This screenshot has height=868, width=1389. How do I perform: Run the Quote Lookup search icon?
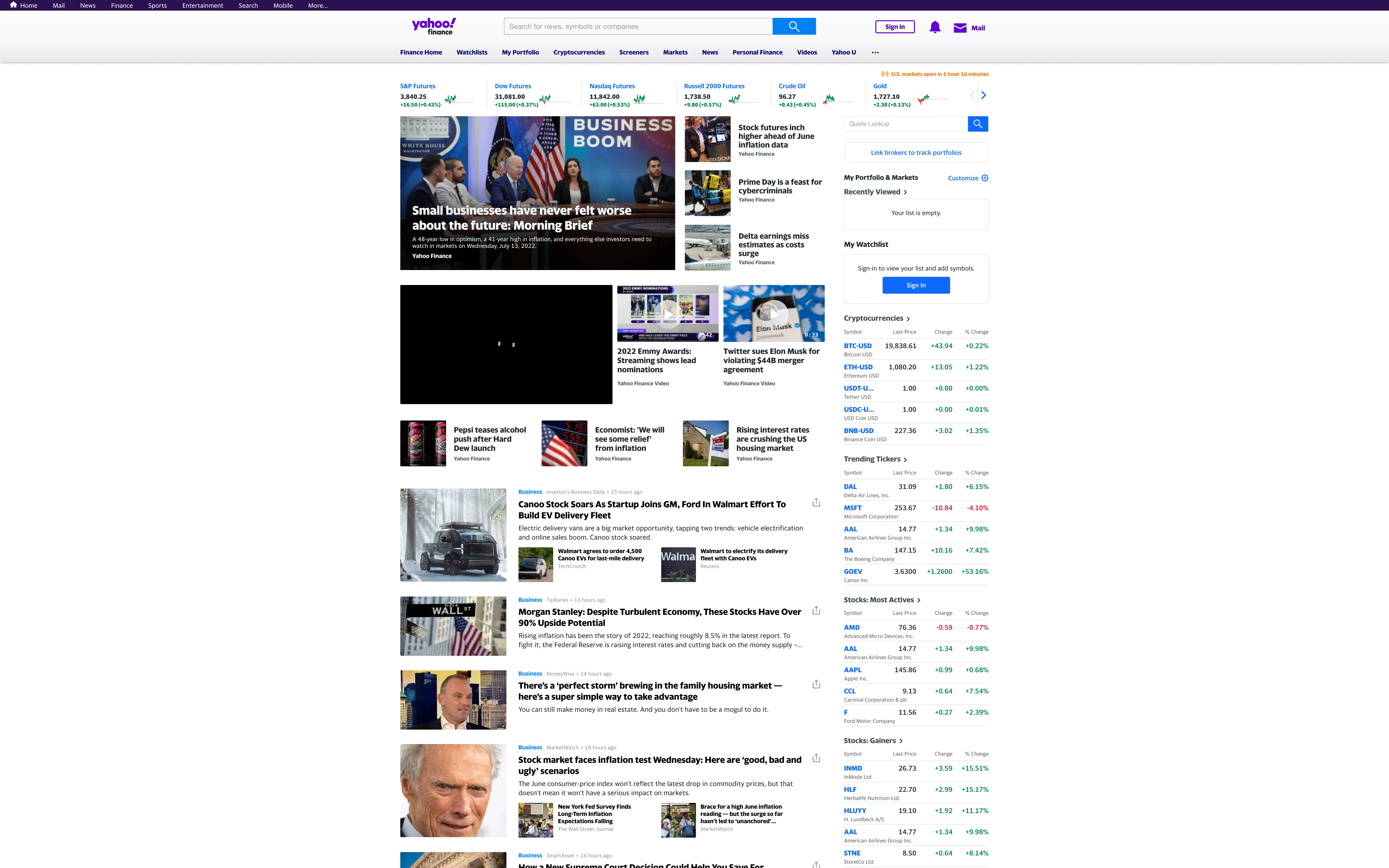click(x=977, y=123)
